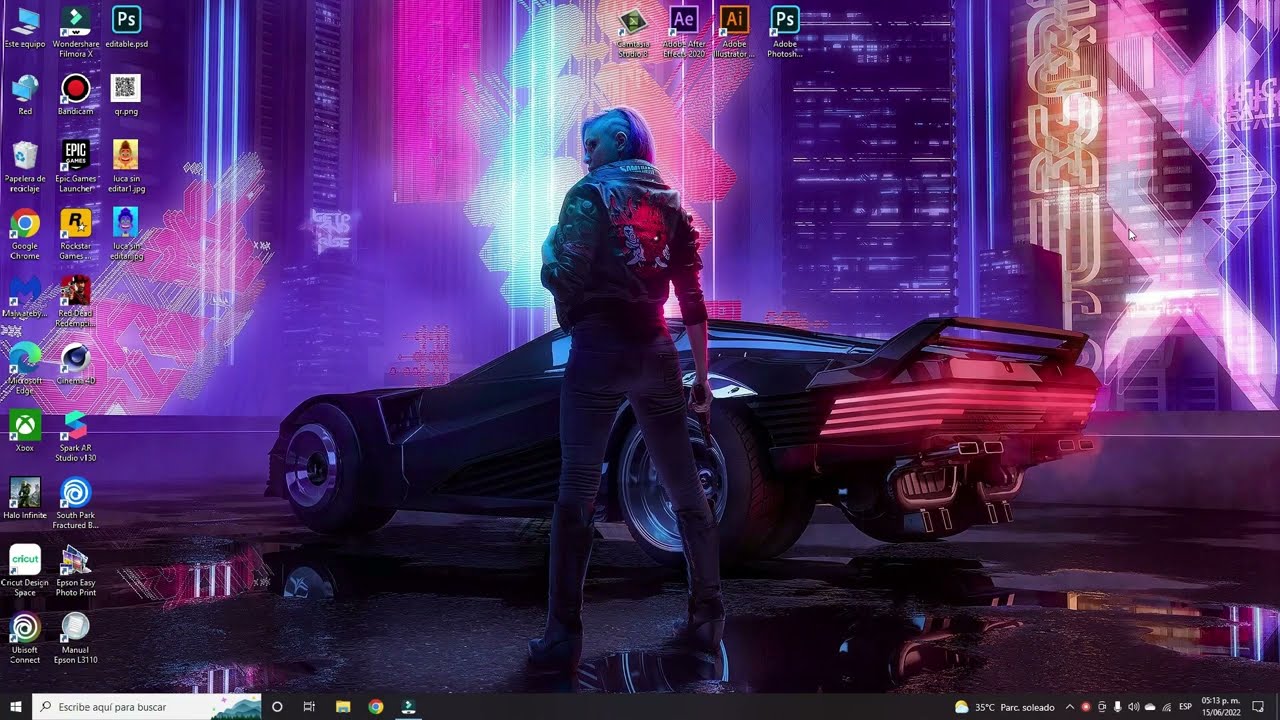Image resolution: width=1280 pixels, height=720 pixels.
Task: Click the taskbar search box
Action: (x=147, y=707)
